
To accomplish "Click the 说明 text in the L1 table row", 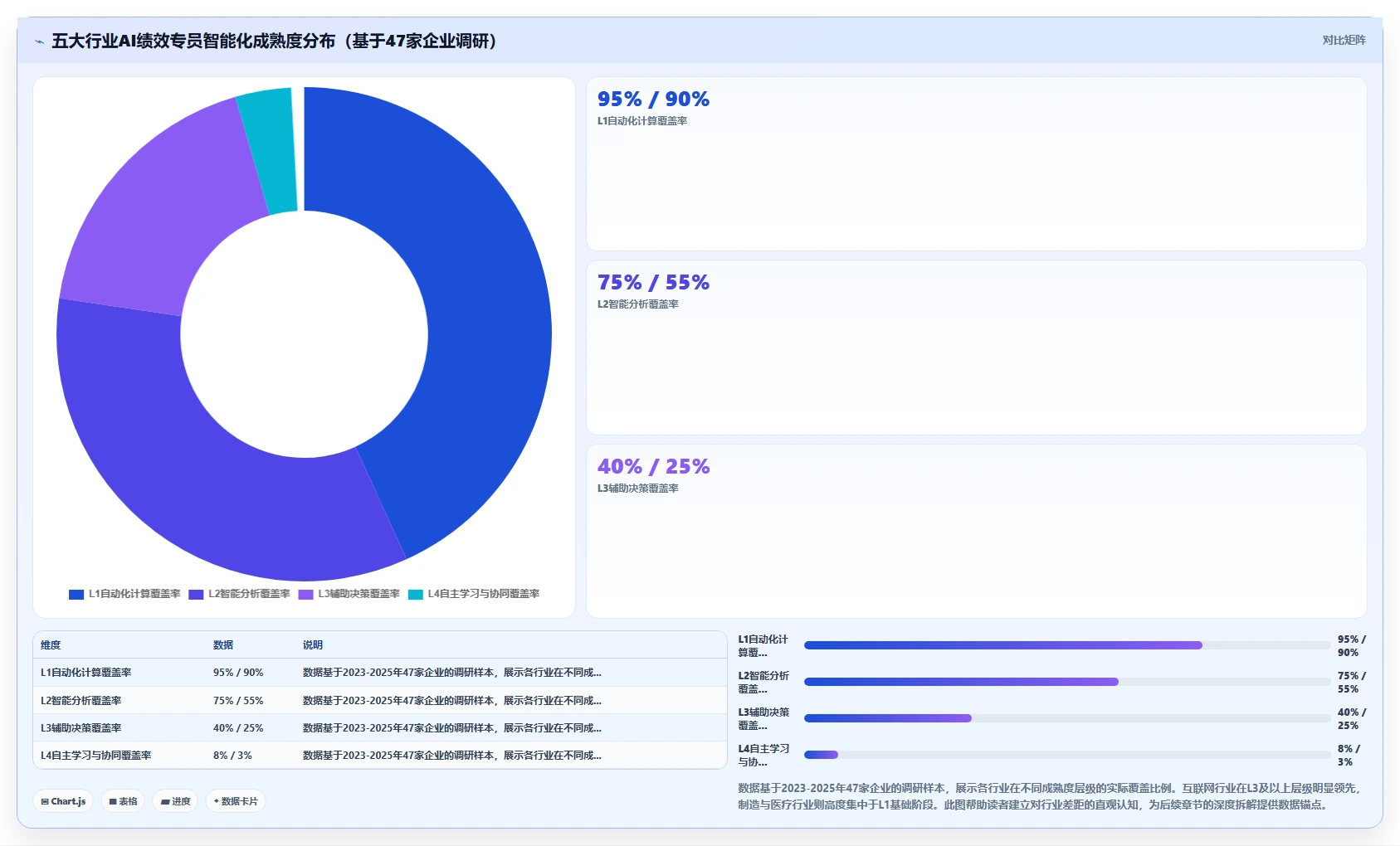I will click(452, 673).
